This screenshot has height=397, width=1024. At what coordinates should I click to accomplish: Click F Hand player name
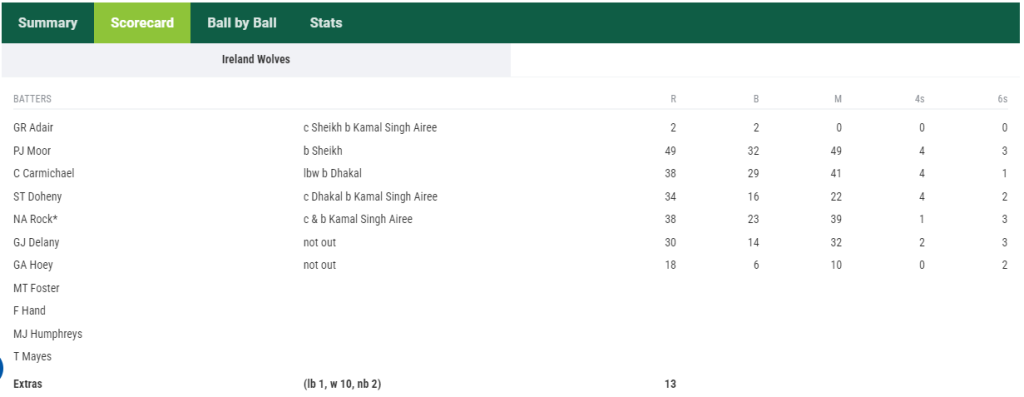point(29,311)
